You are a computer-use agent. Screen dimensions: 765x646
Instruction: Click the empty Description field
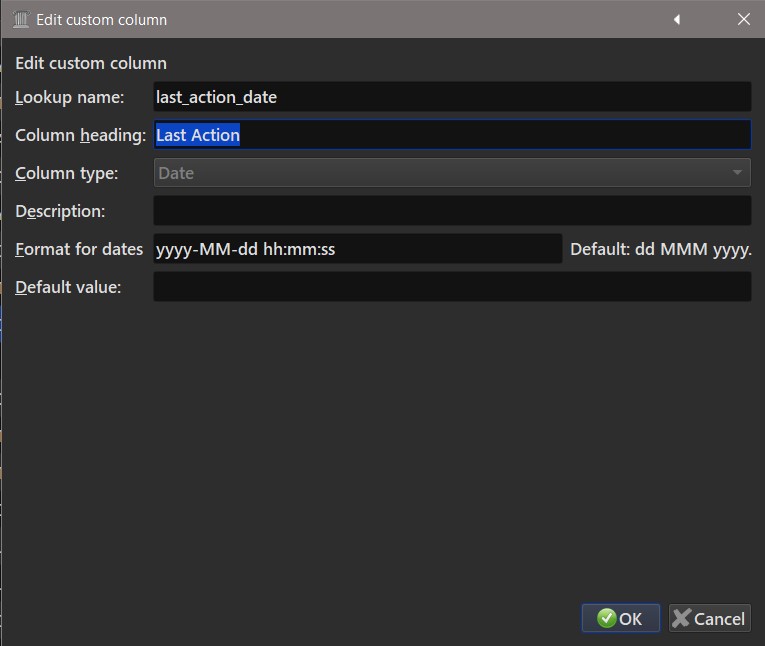[x=451, y=211]
